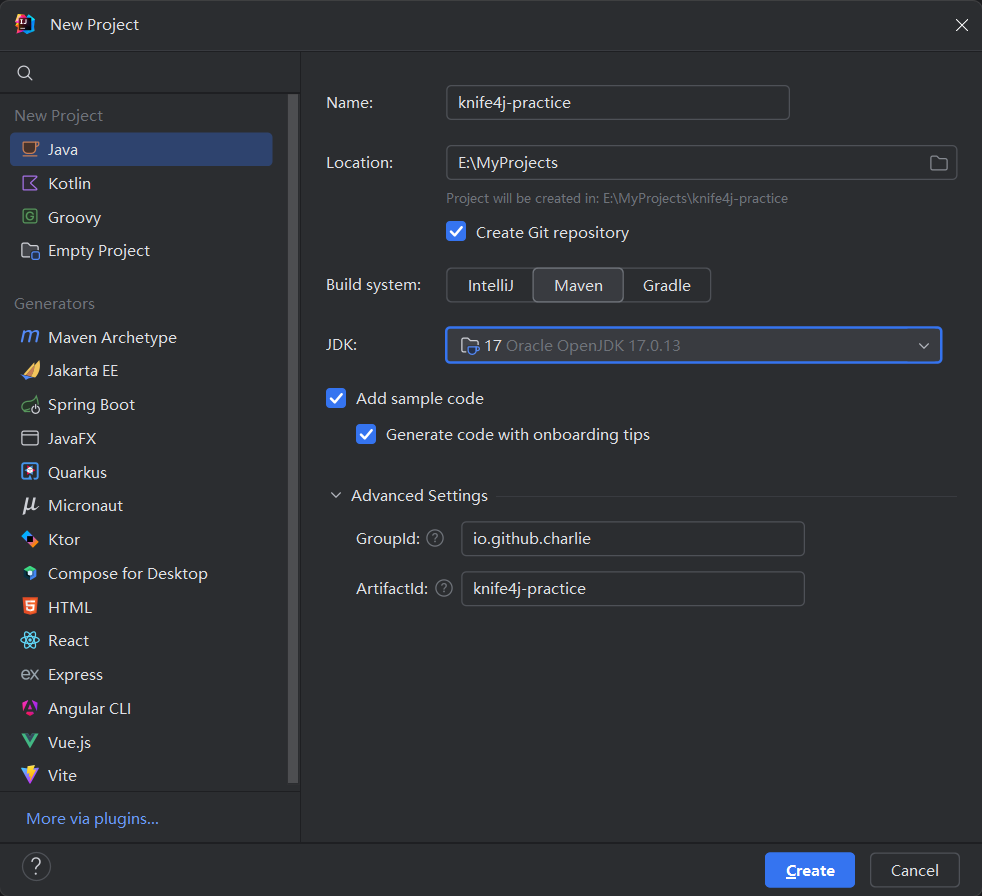
Task: Open the More via plugins link
Action: tap(93, 818)
